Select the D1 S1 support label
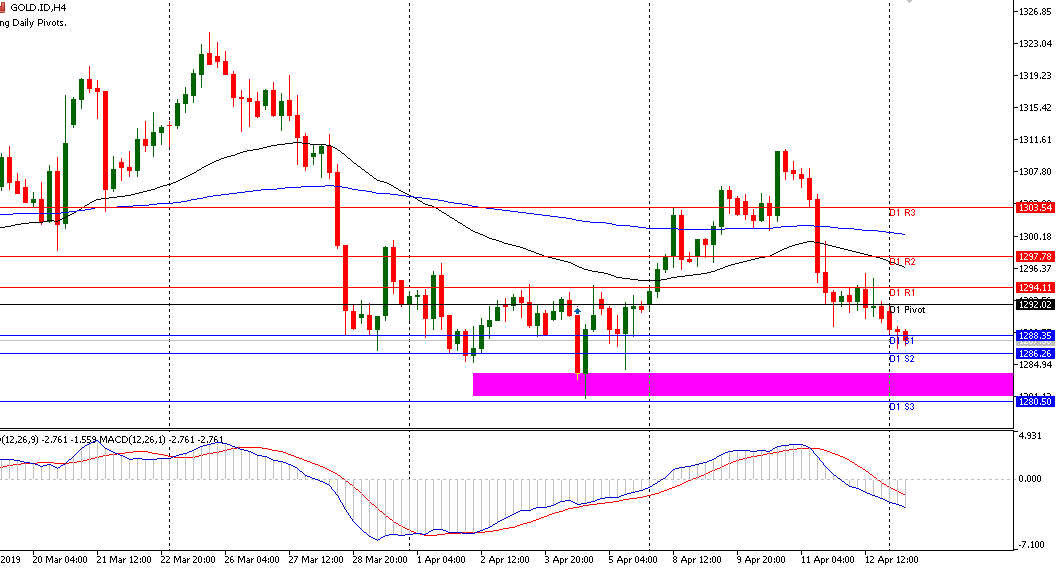 pos(902,341)
